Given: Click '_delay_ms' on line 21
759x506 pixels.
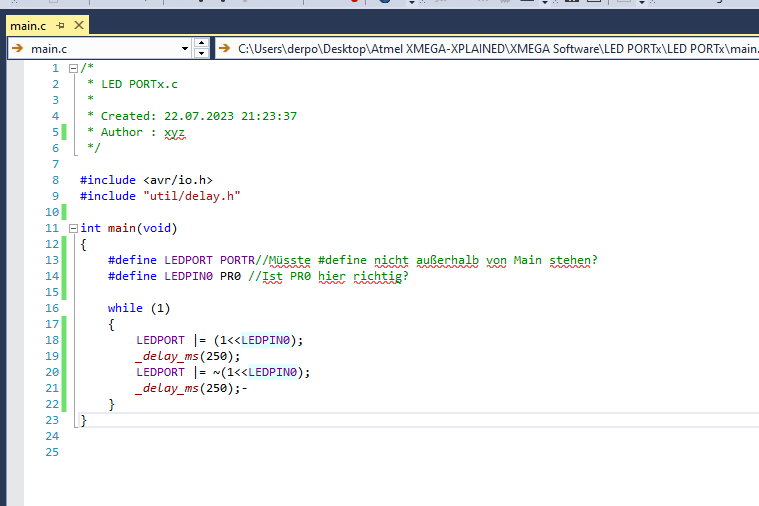Looking at the screenshot, I should (167, 388).
